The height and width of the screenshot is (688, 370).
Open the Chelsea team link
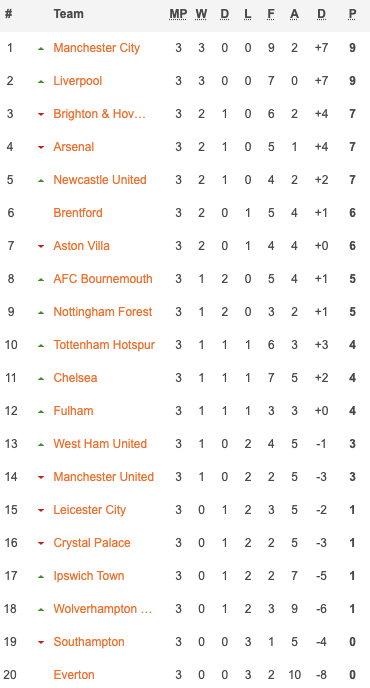pos(75,378)
